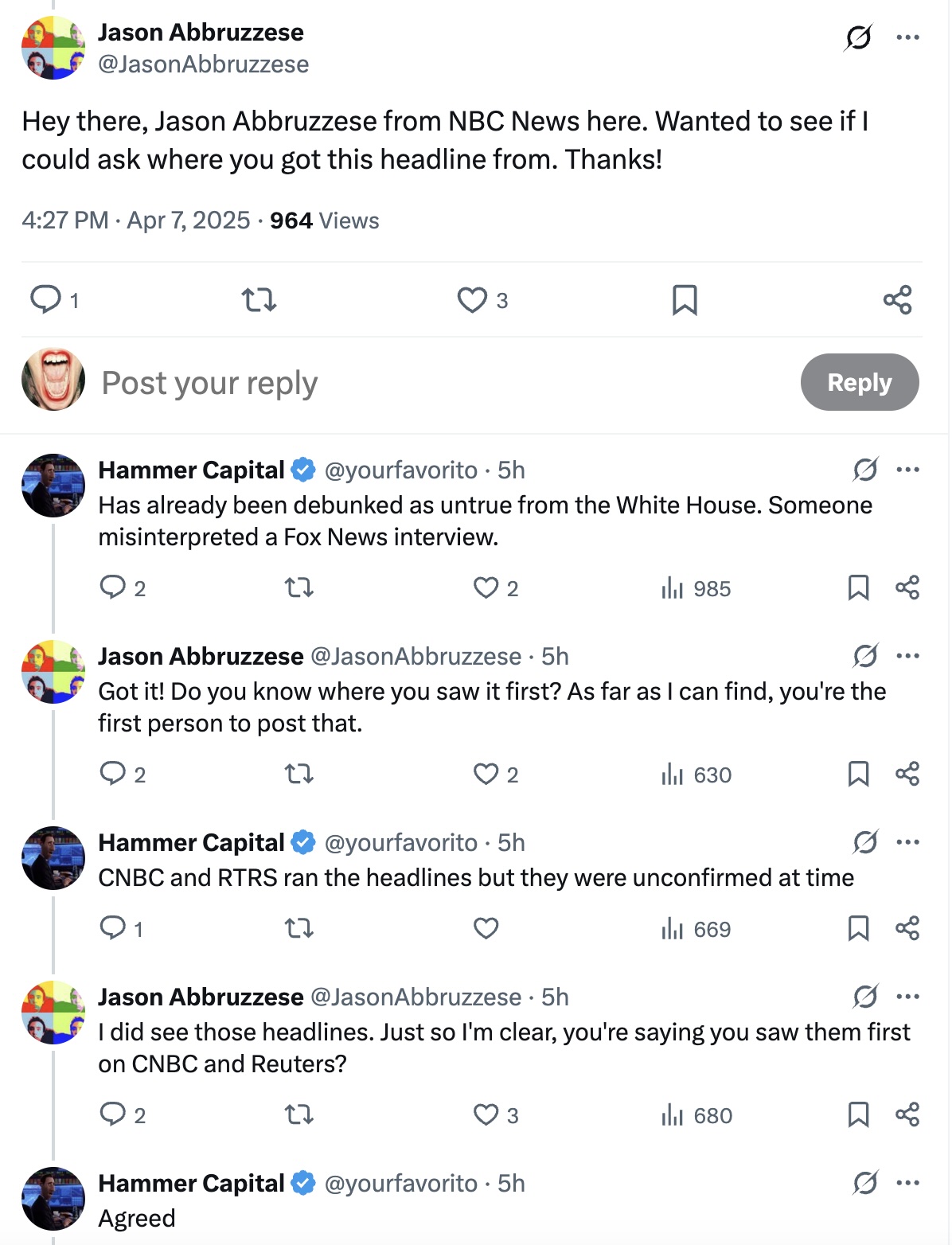Open the more options menu on main post
This screenshot has height=1245, width=952.
(907, 37)
